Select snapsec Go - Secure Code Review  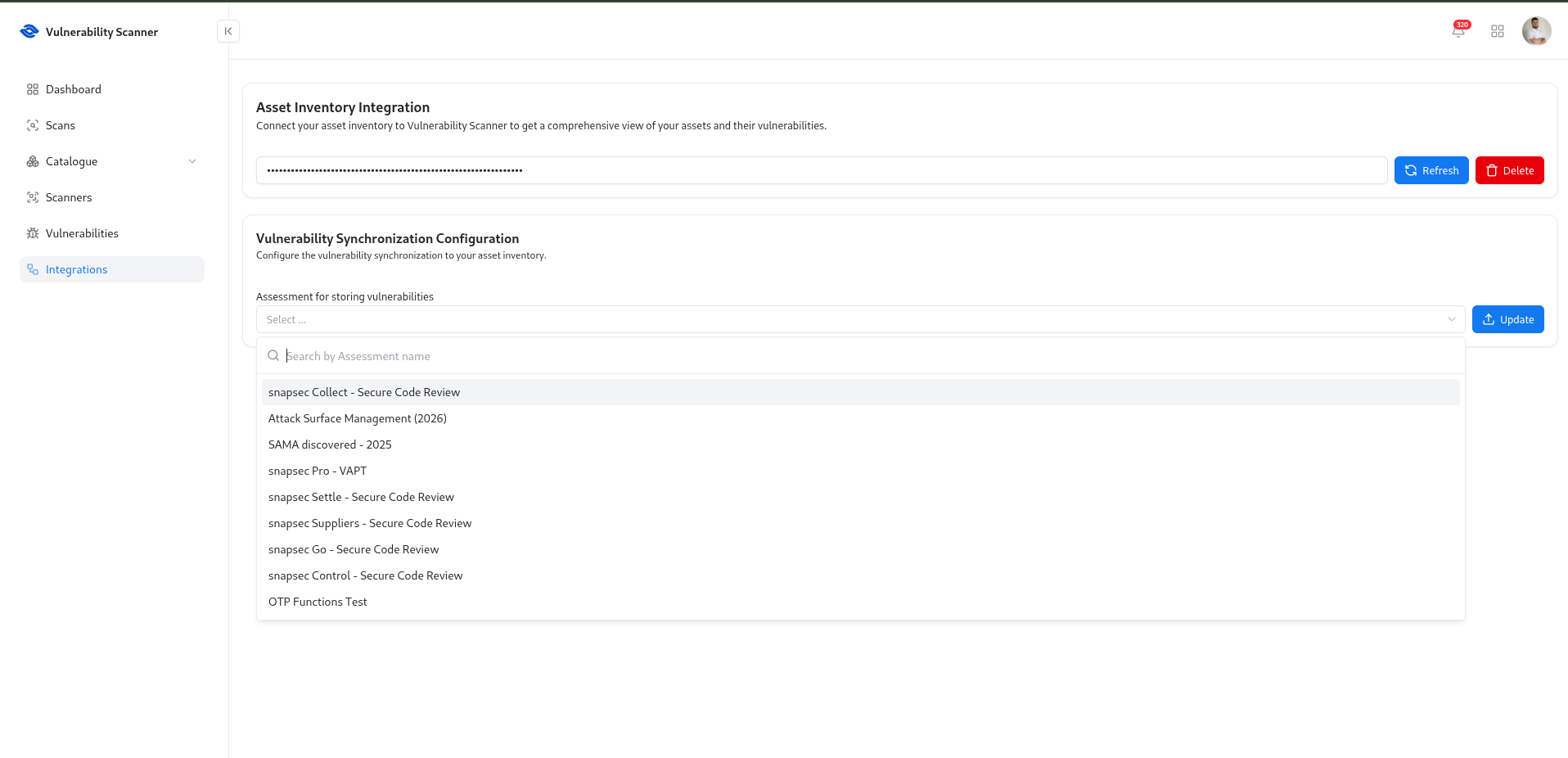coord(860,549)
